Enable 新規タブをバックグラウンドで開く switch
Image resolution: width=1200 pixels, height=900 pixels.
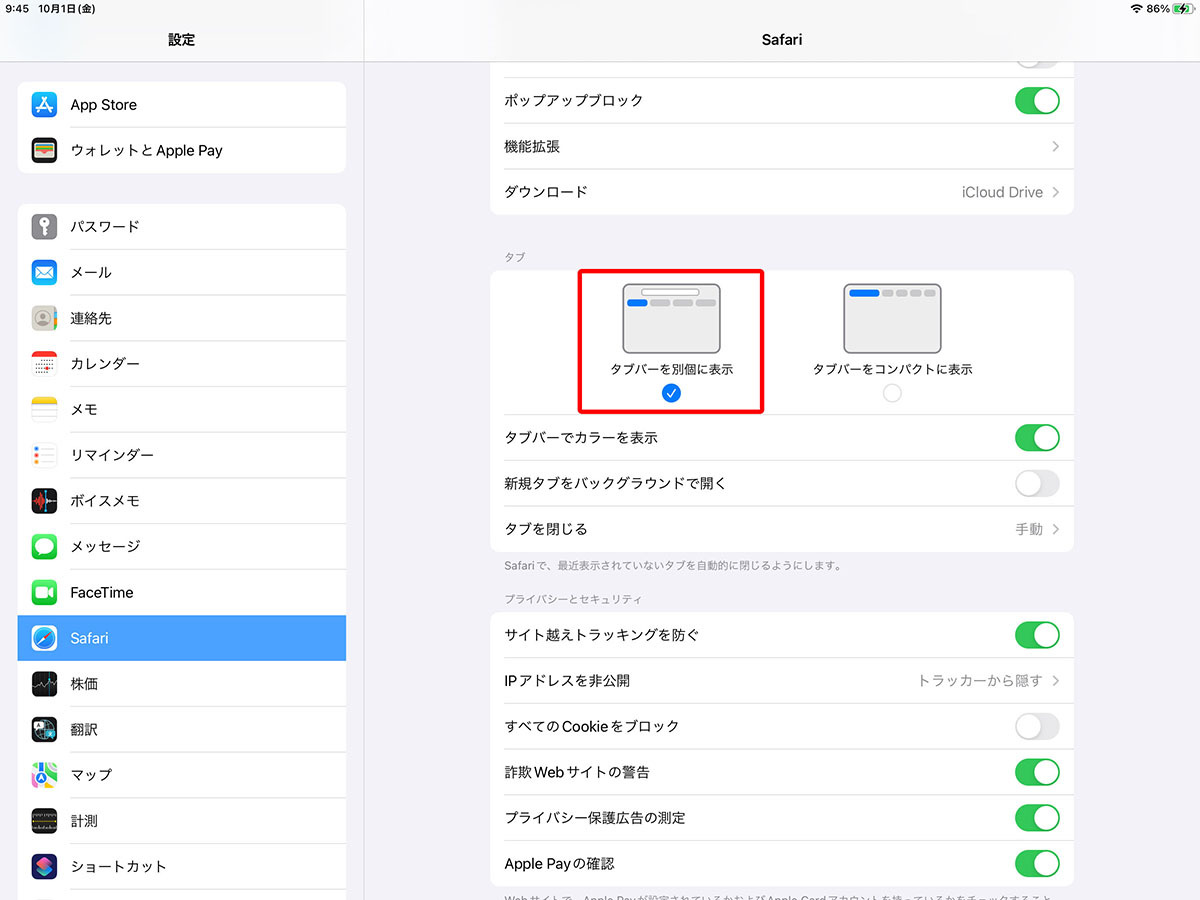1037,484
